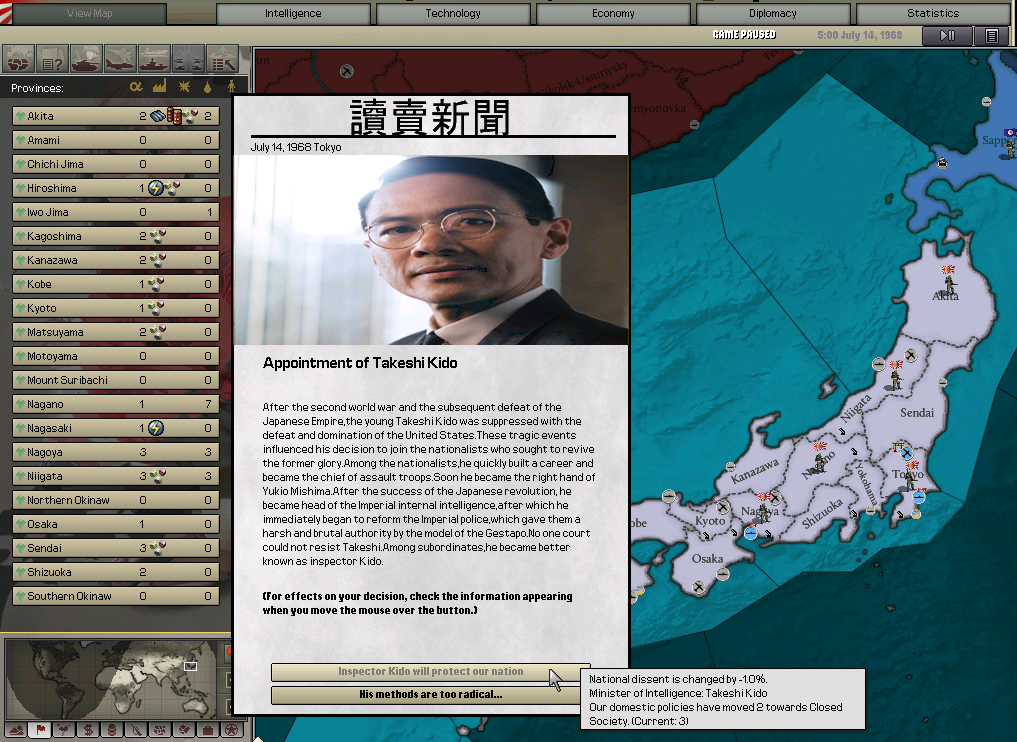Switch to terrain map mode icon
The image size is (1017, 742).
(16, 730)
